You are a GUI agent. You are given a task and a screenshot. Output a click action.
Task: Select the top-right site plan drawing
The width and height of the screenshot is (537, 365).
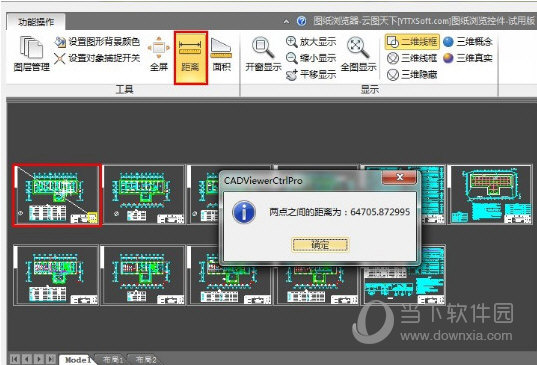(490, 194)
